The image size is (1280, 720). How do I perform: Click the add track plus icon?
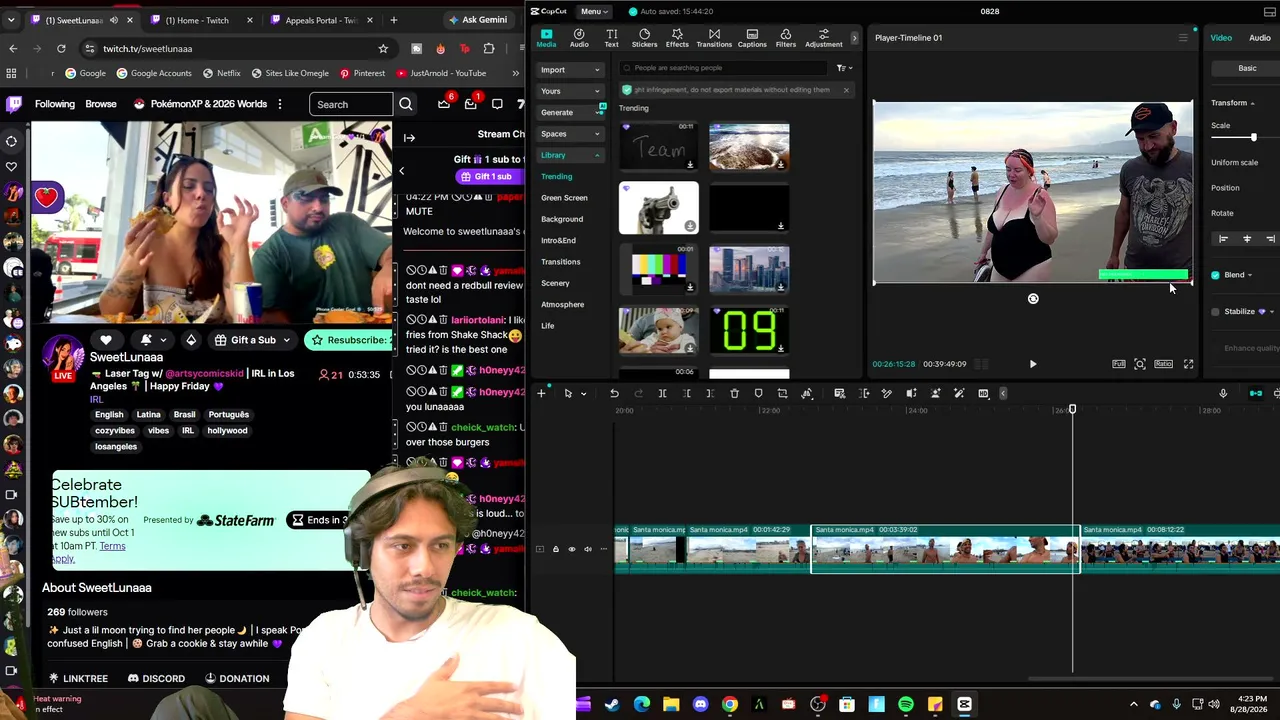pos(541,393)
